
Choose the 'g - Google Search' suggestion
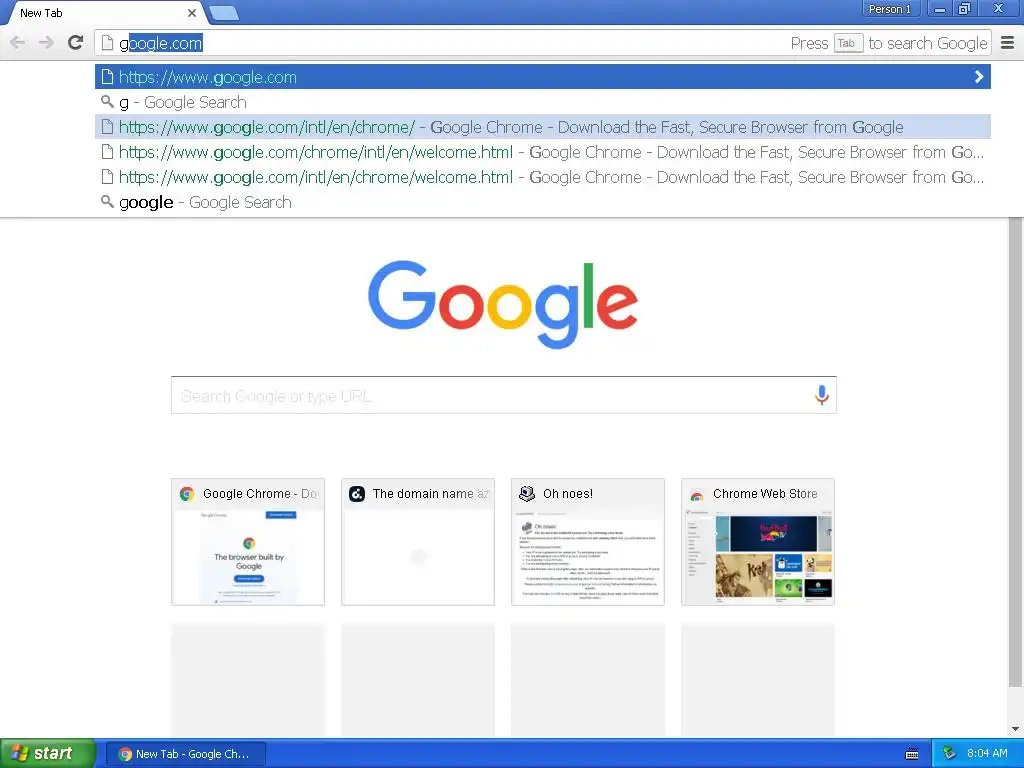[543, 103]
